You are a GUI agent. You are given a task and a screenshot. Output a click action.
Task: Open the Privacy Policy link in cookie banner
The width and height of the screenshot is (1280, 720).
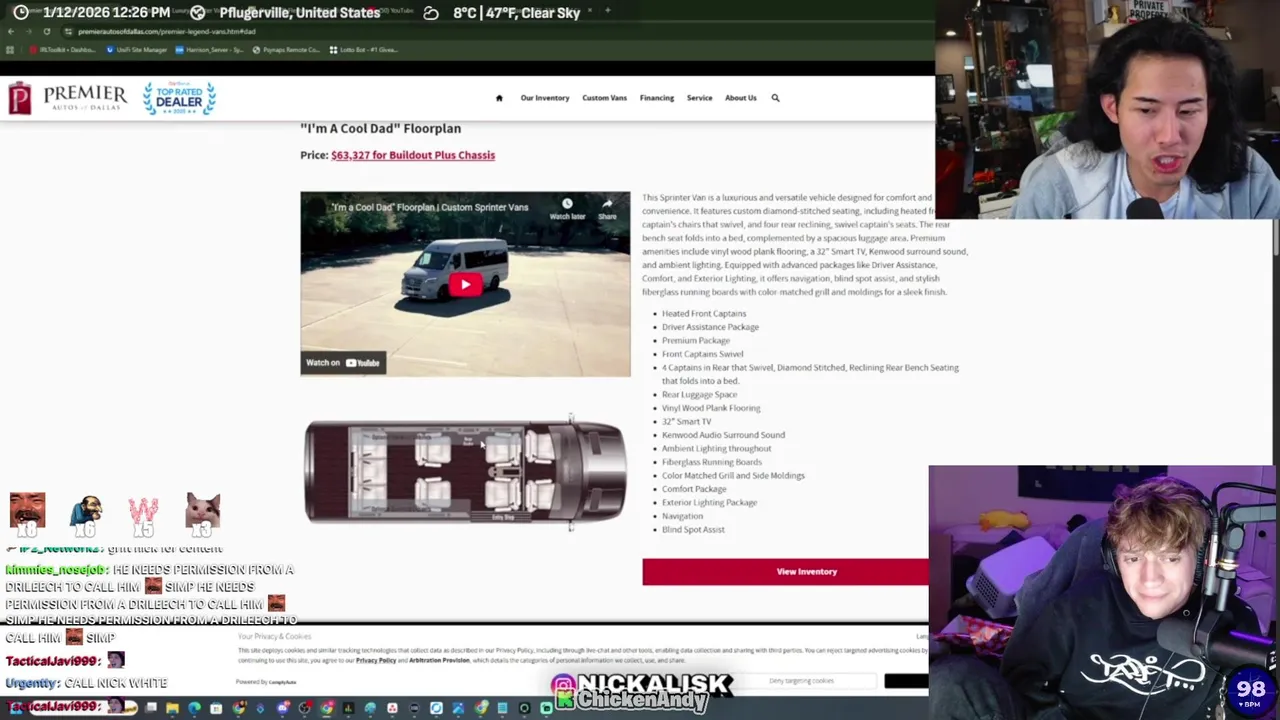tap(376, 660)
